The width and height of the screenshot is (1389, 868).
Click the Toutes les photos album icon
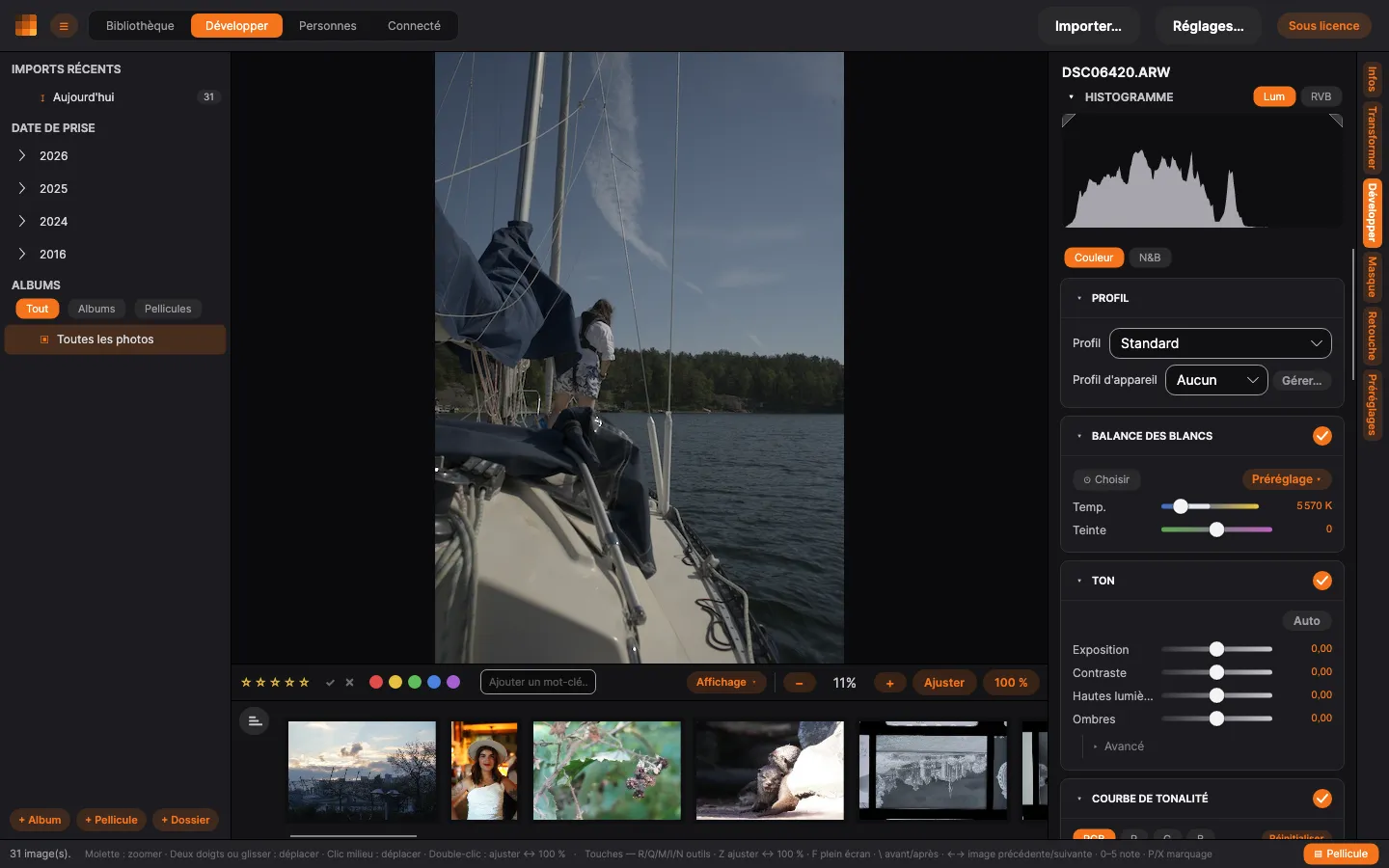pos(44,339)
